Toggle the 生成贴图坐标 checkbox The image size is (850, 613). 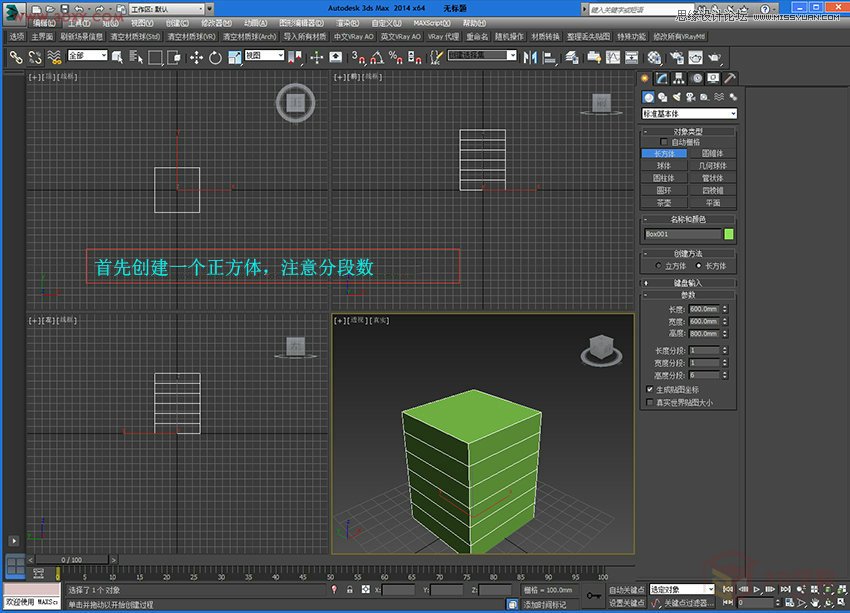(648, 389)
